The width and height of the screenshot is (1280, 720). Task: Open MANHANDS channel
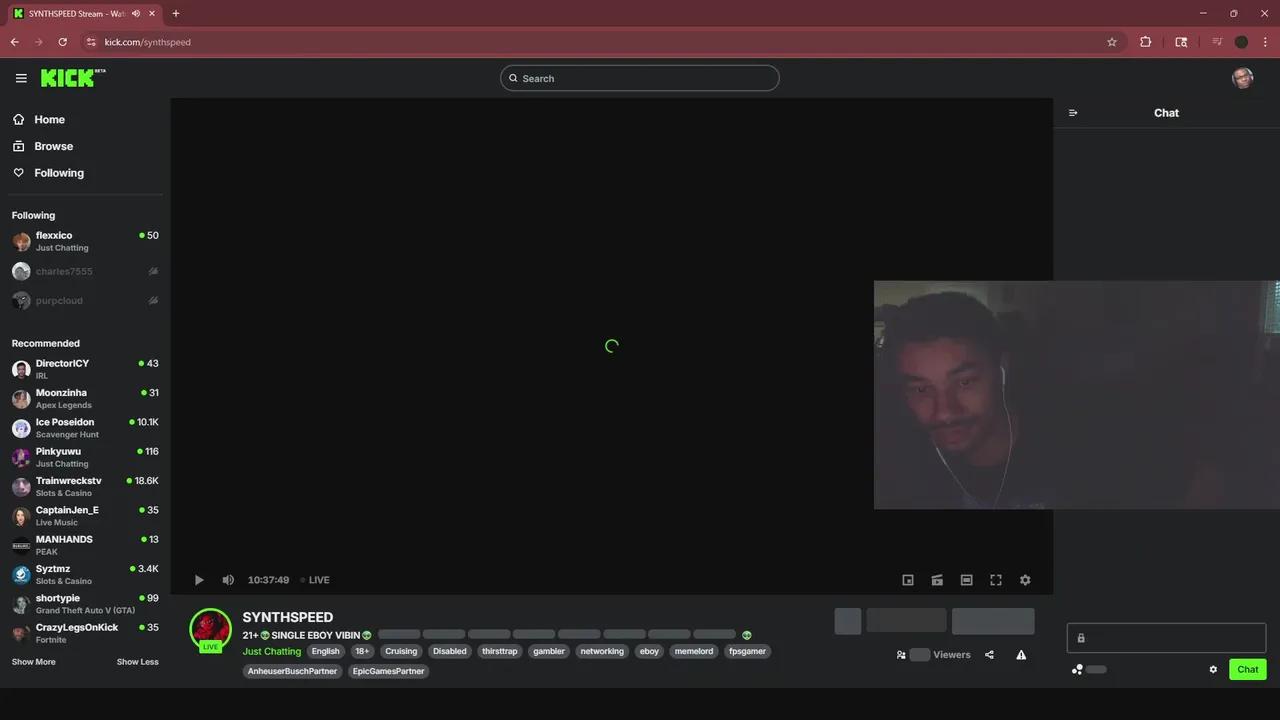tap(86, 545)
